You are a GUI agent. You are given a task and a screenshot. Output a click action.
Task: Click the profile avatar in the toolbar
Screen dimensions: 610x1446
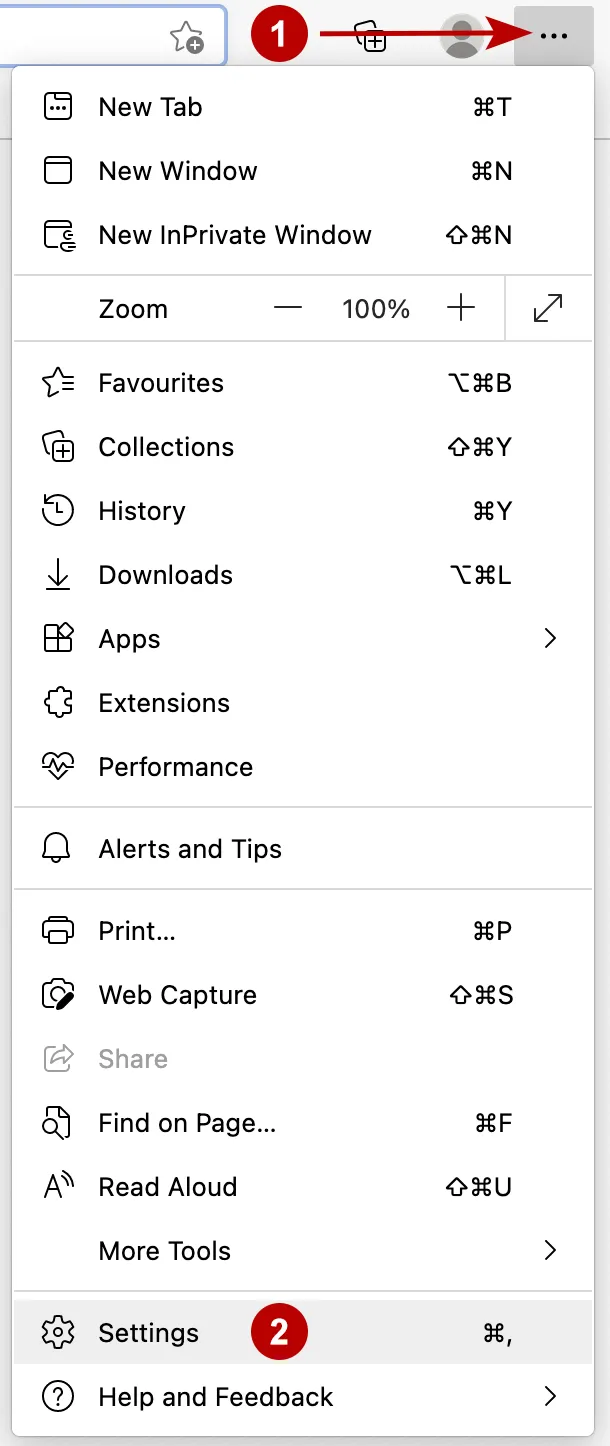tap(461, 36)
